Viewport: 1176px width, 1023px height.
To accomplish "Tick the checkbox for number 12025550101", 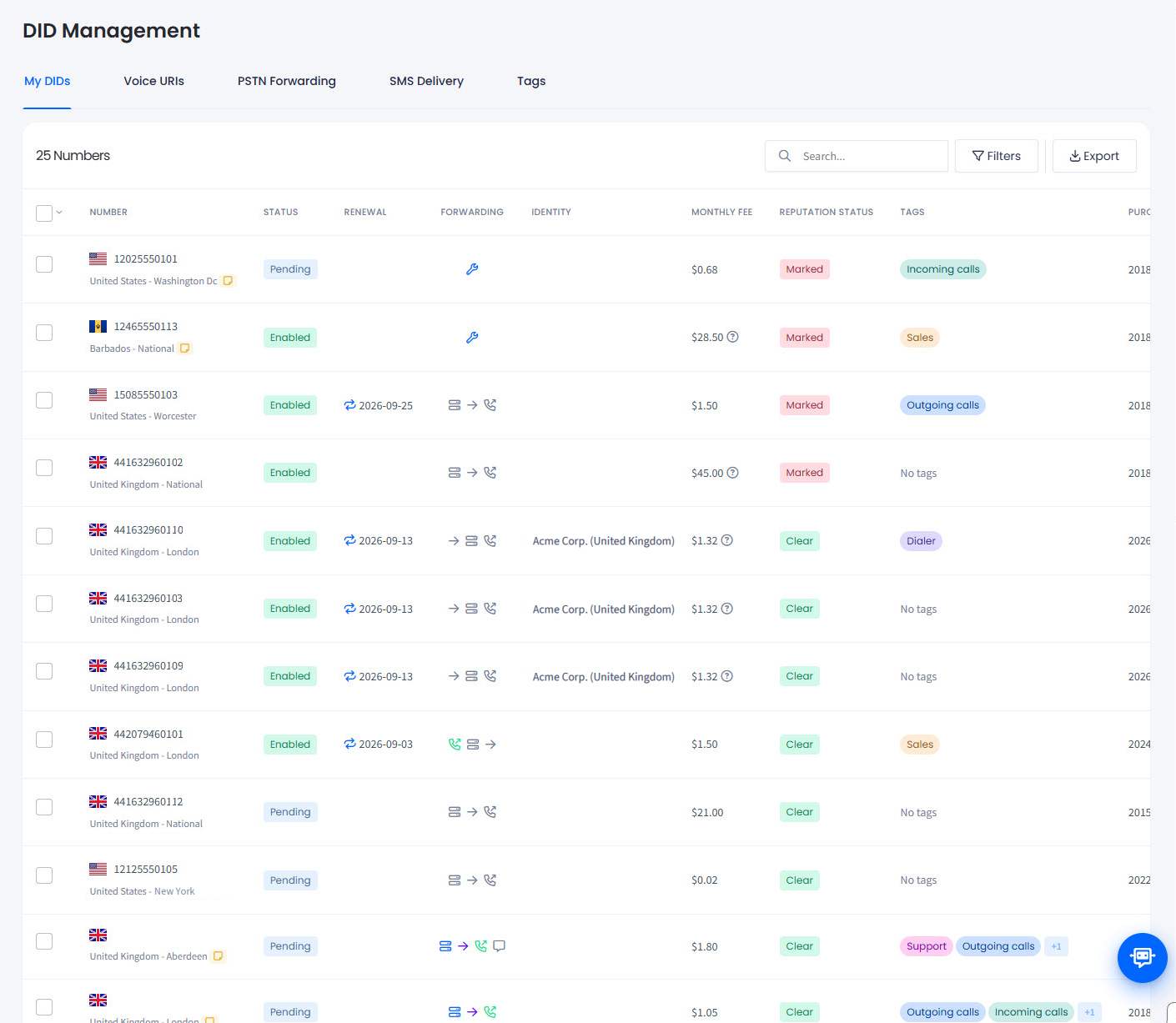I will coord(44,264).
